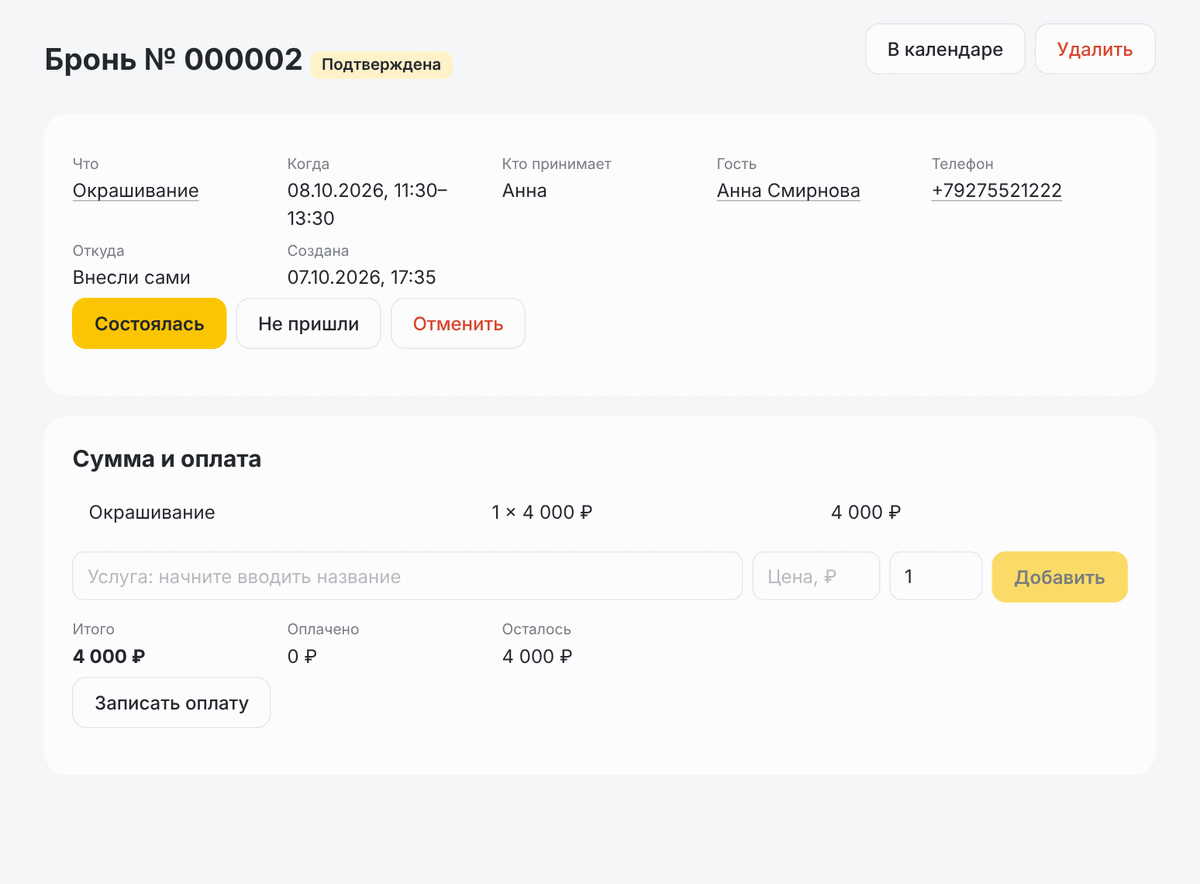Mark booking as «Состоялась»

pyautogui.click(x=149, y=324)
